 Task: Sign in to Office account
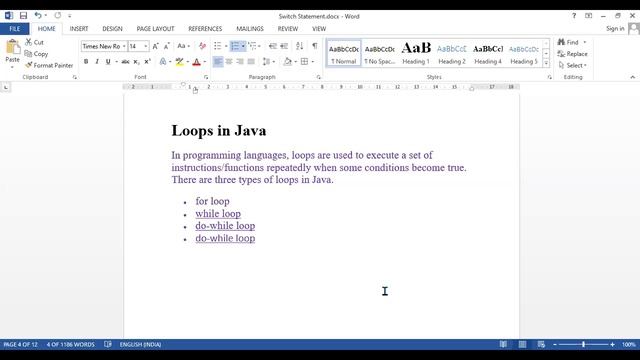pos(615,29)
